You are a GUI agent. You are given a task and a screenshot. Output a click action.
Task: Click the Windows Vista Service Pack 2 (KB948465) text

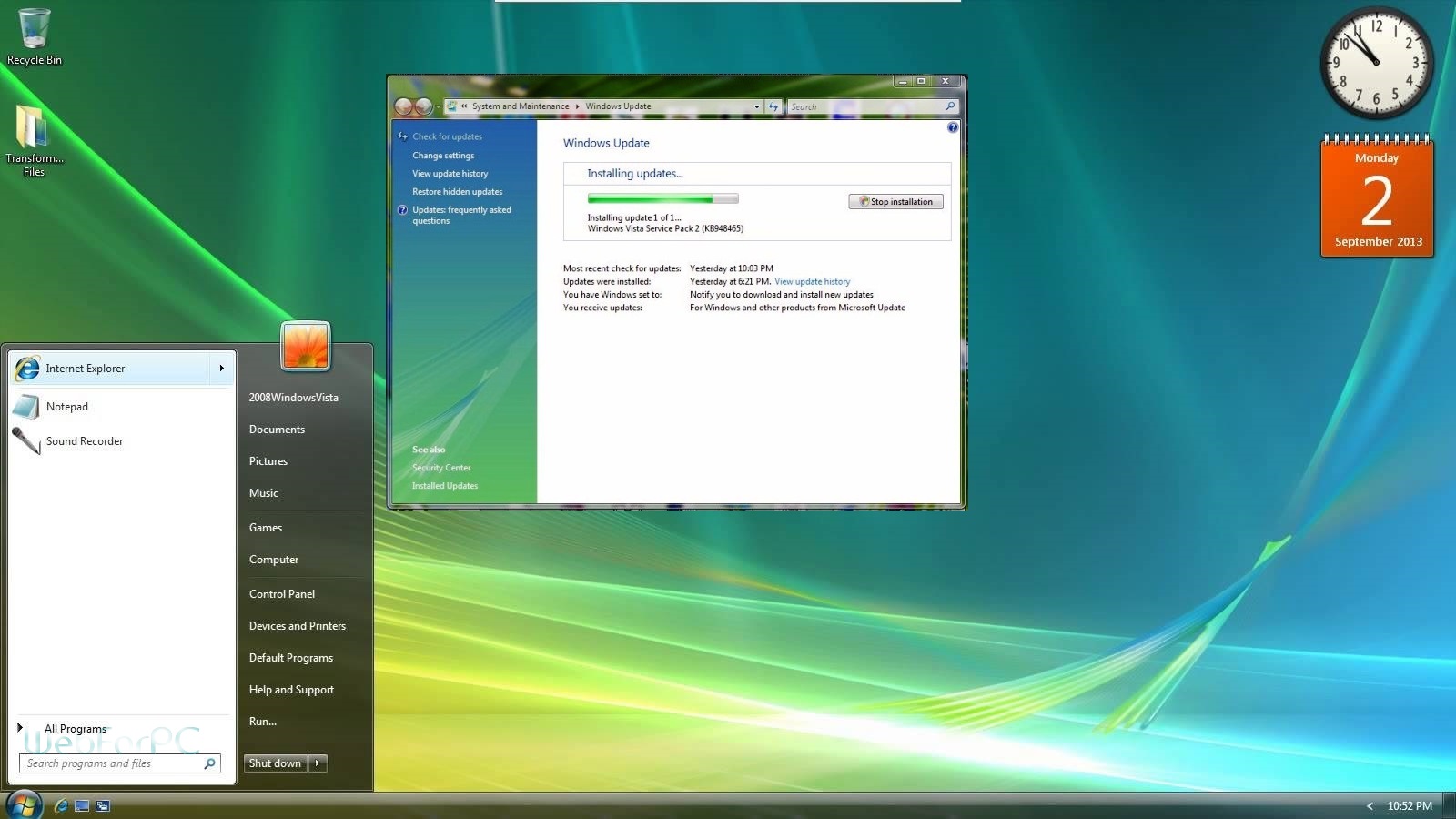[x=665, y=229]
